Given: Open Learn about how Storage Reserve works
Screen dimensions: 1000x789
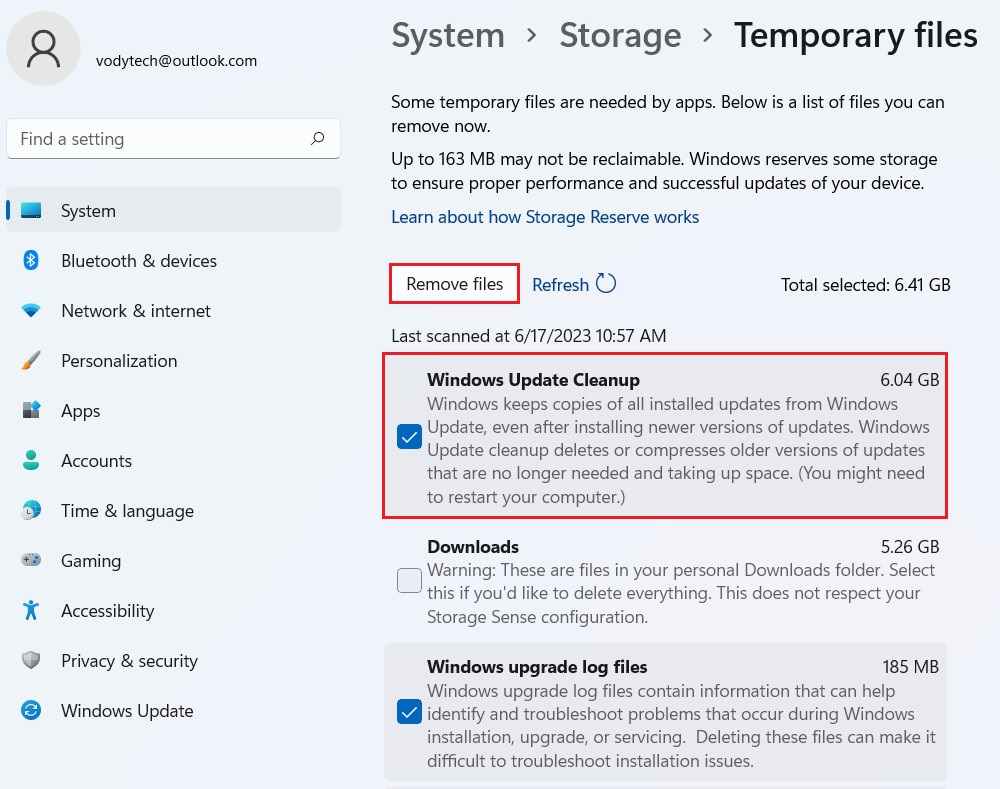Looking at the screenshot, I should (545, 217).
